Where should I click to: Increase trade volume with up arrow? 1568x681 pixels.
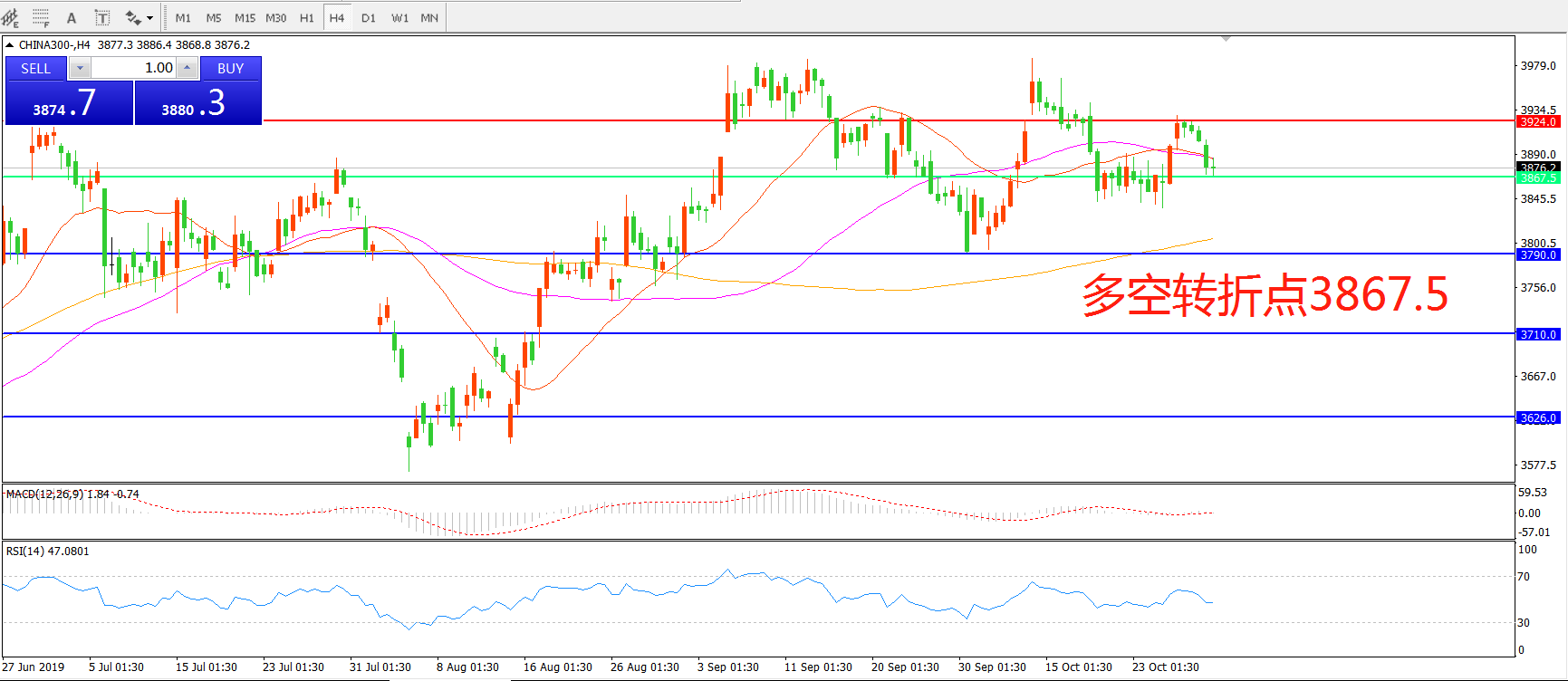(187, 68)
